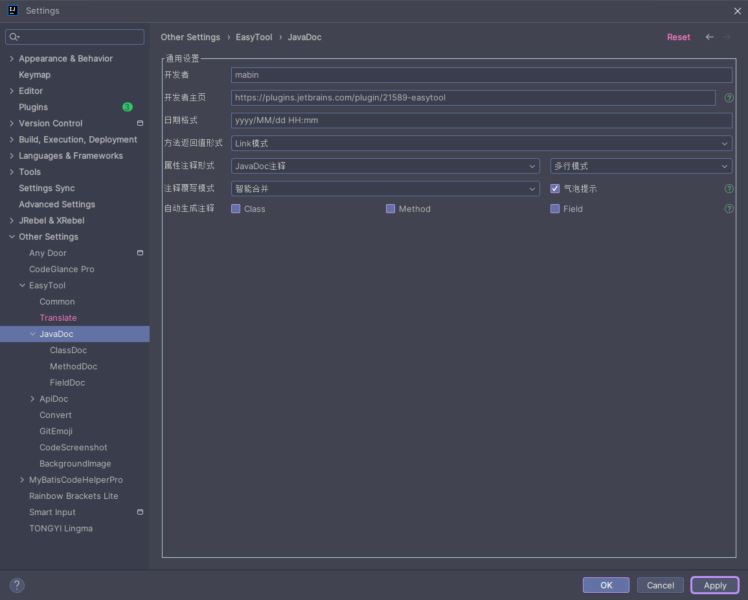Uncheck the 气泡提示 checkbox

point(555,188)
